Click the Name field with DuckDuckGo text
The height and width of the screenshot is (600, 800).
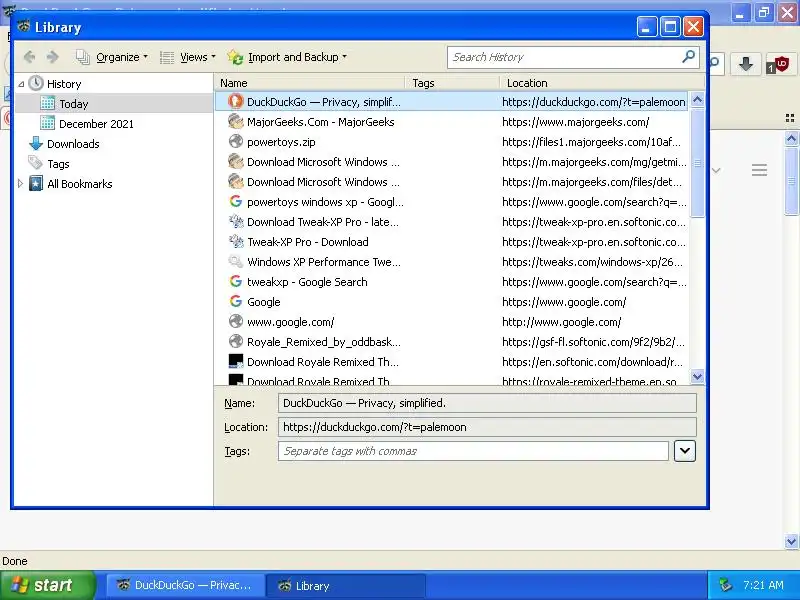pos(487,403)
